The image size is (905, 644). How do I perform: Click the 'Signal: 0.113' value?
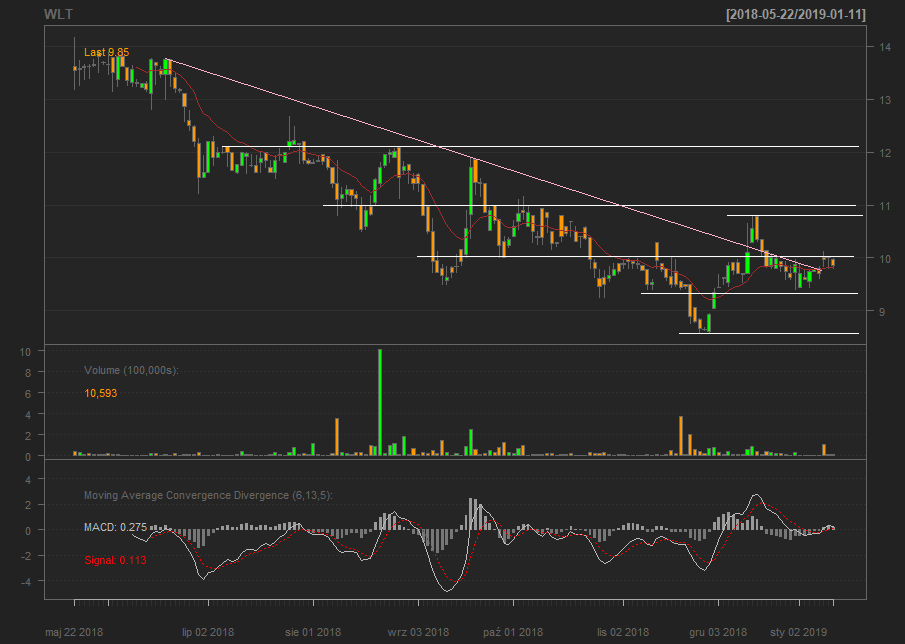pos(115,560)
